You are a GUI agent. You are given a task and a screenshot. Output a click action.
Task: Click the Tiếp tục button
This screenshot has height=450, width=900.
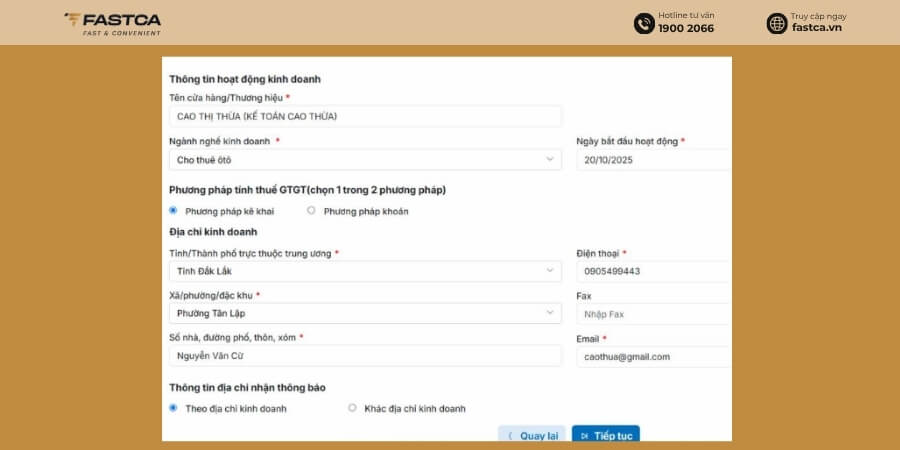point(606,435)
